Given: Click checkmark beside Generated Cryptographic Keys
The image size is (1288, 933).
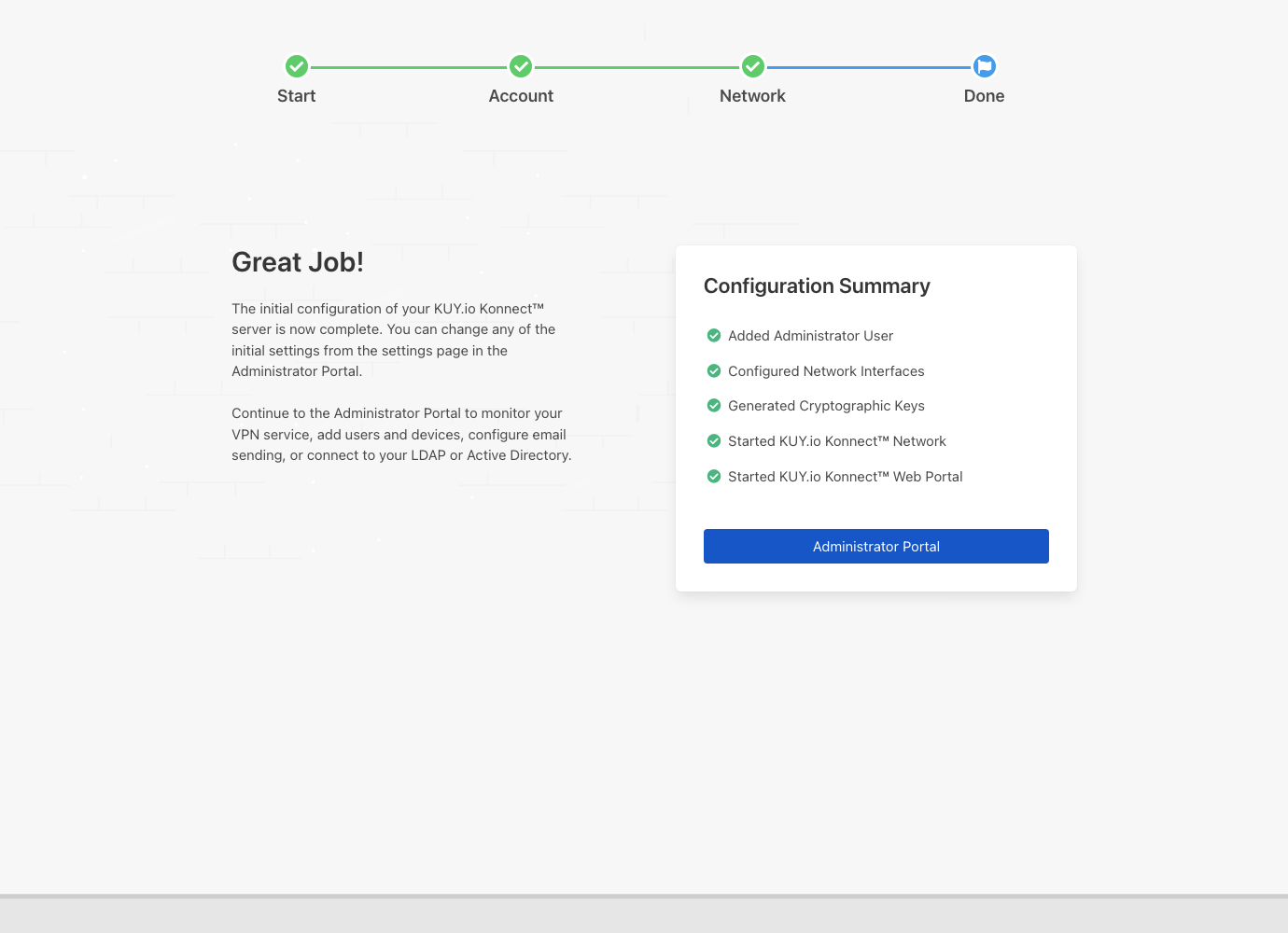Looking at the screenshot, I should pyautogui.click(x=714, y=405).
